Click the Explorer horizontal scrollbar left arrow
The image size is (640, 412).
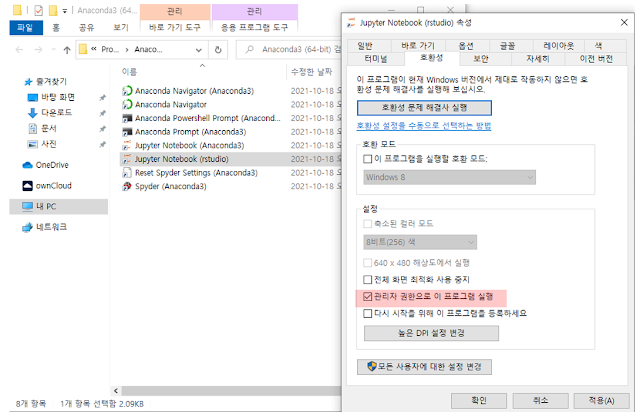click(x=116, y=391)
